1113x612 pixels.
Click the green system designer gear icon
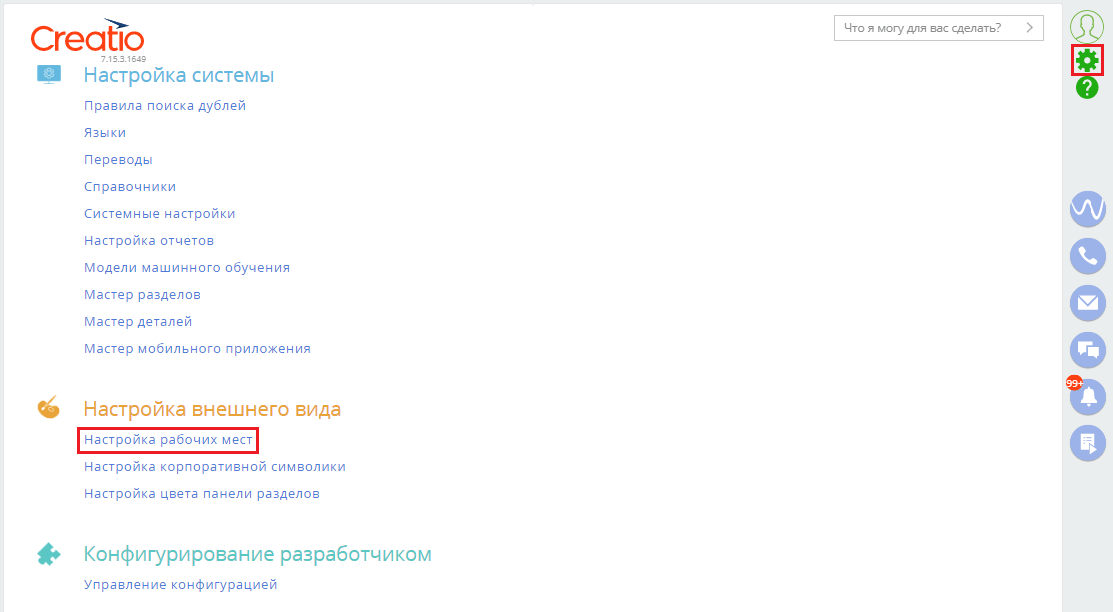tap(1087, 60)
